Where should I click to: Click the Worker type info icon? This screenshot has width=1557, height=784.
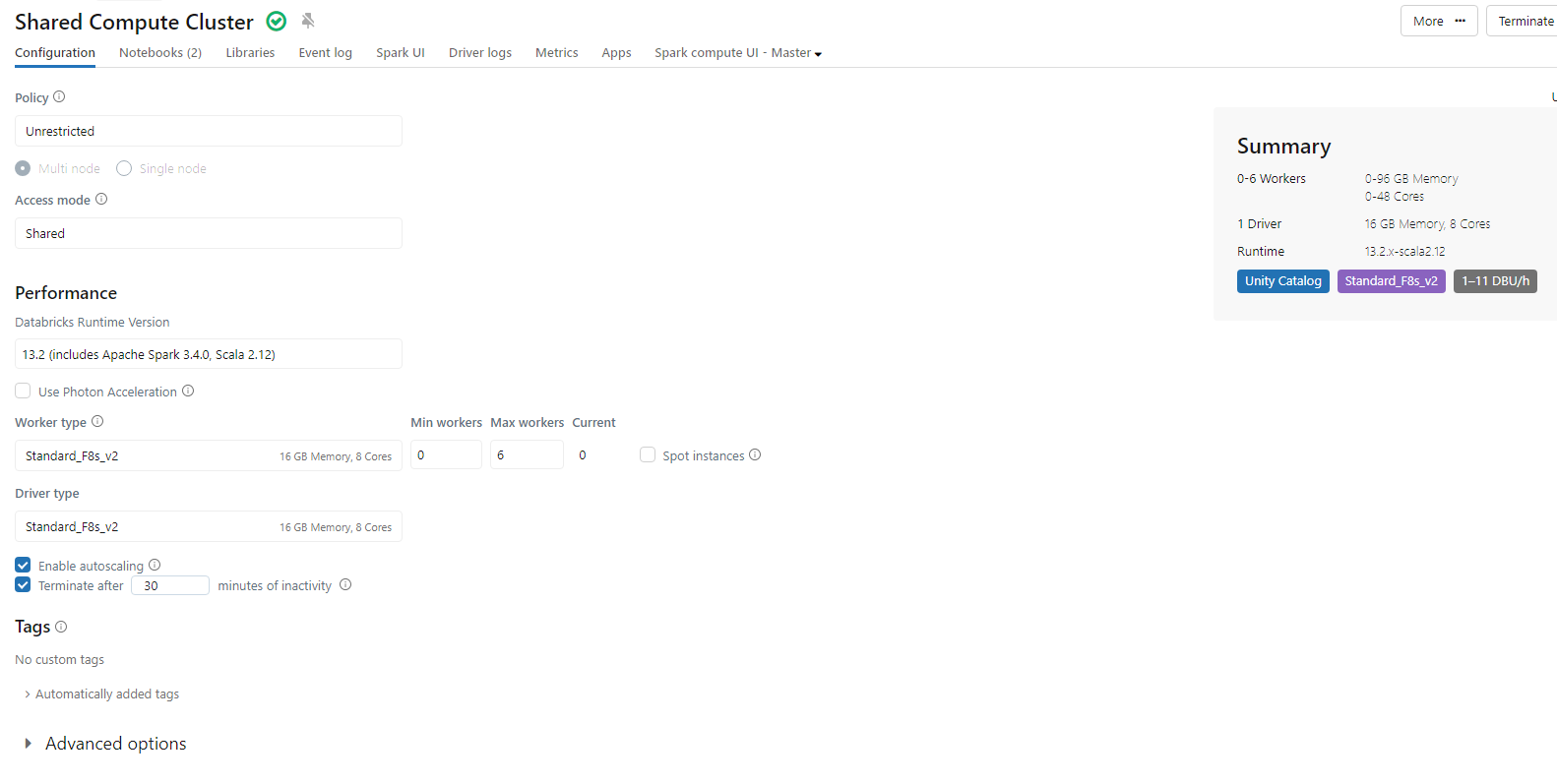click(x=97, y=421)
